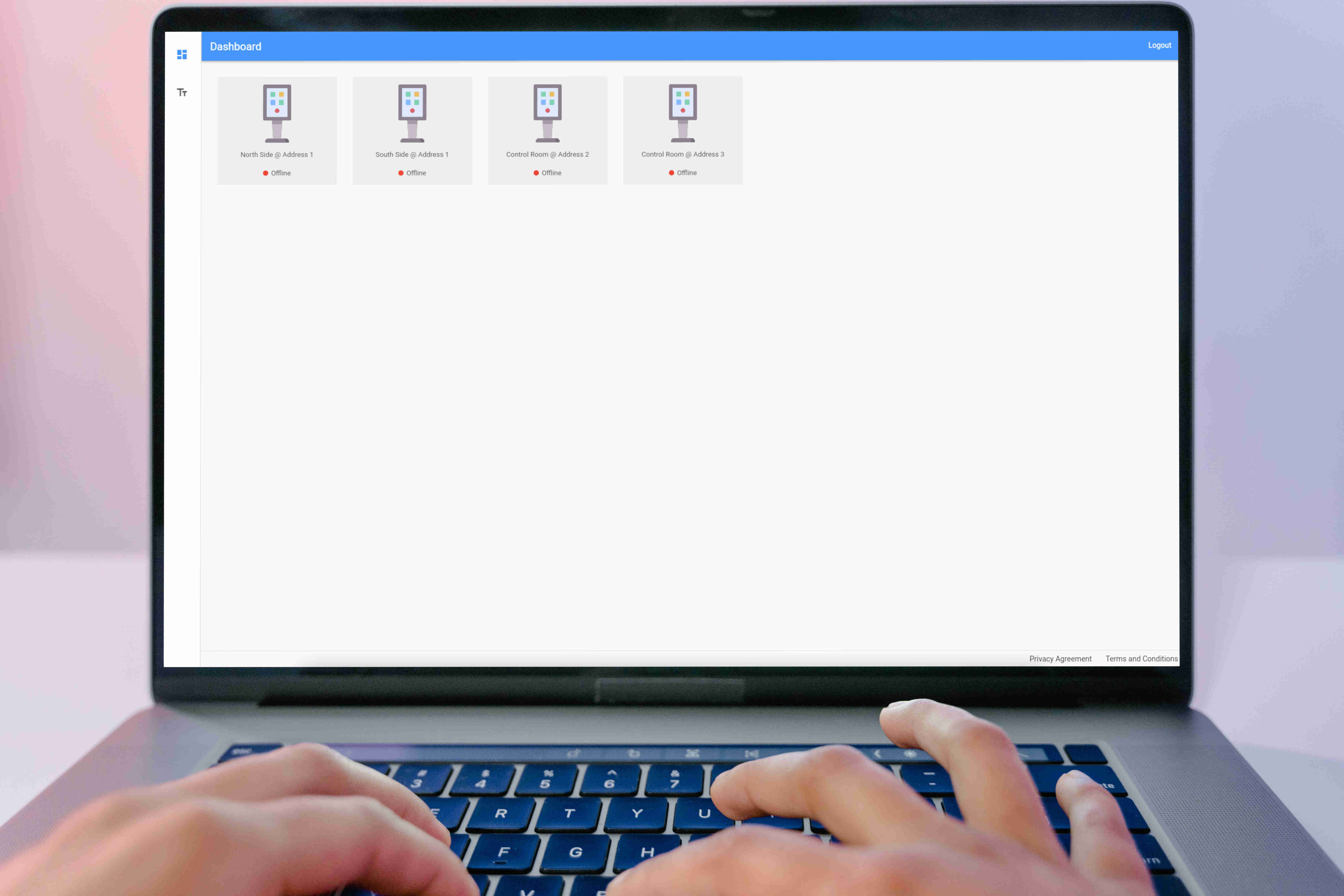Click the Control Room @ Address 3 card thumbnail

[682, 130]
